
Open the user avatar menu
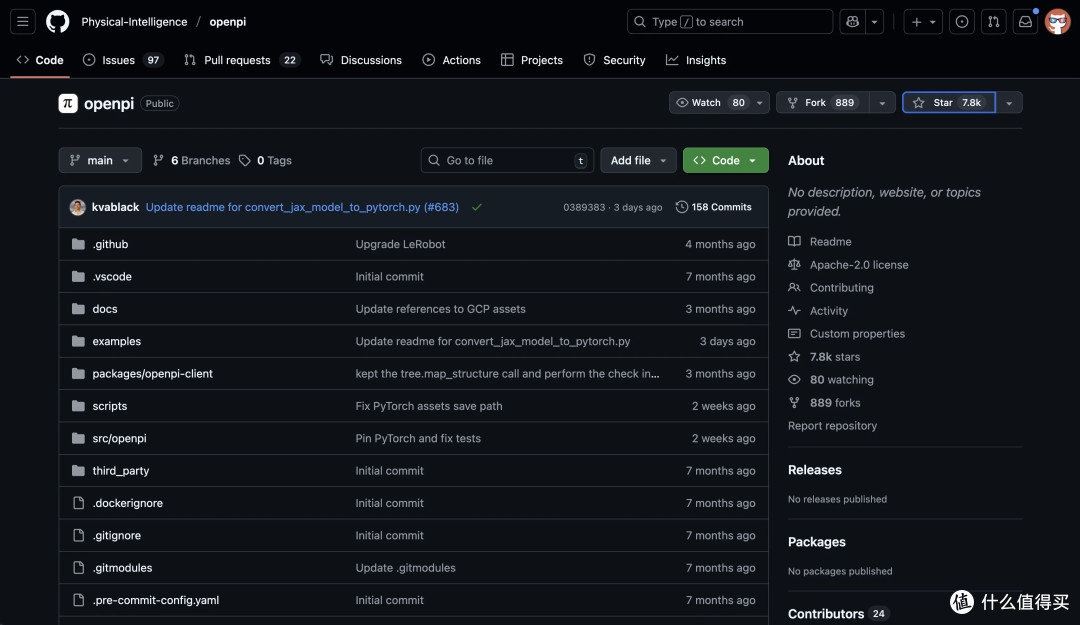1057,22
